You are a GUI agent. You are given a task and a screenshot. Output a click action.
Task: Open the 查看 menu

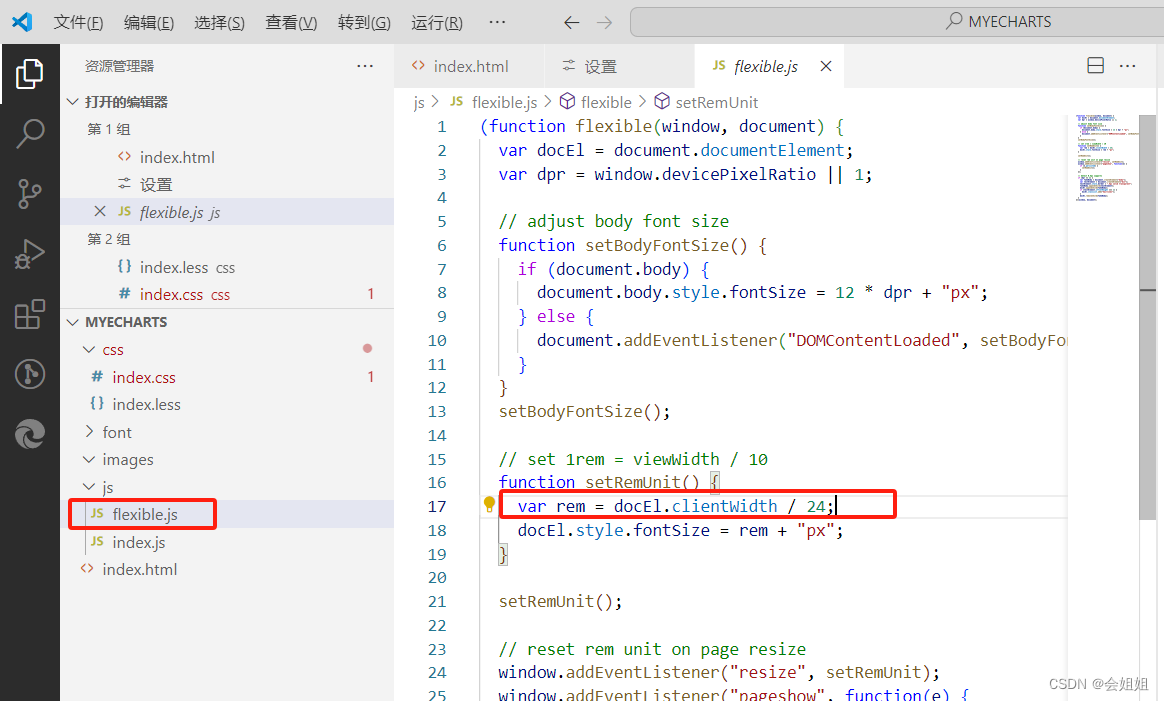click(290, 21)
